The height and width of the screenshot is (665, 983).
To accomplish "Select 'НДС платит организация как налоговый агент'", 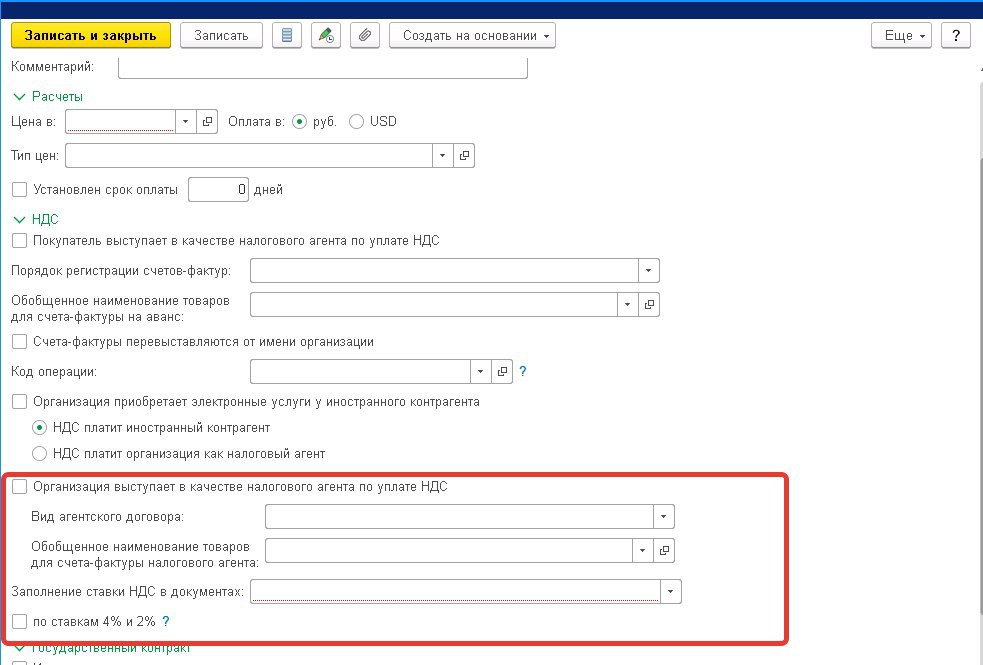I will (x=39, y=454).
